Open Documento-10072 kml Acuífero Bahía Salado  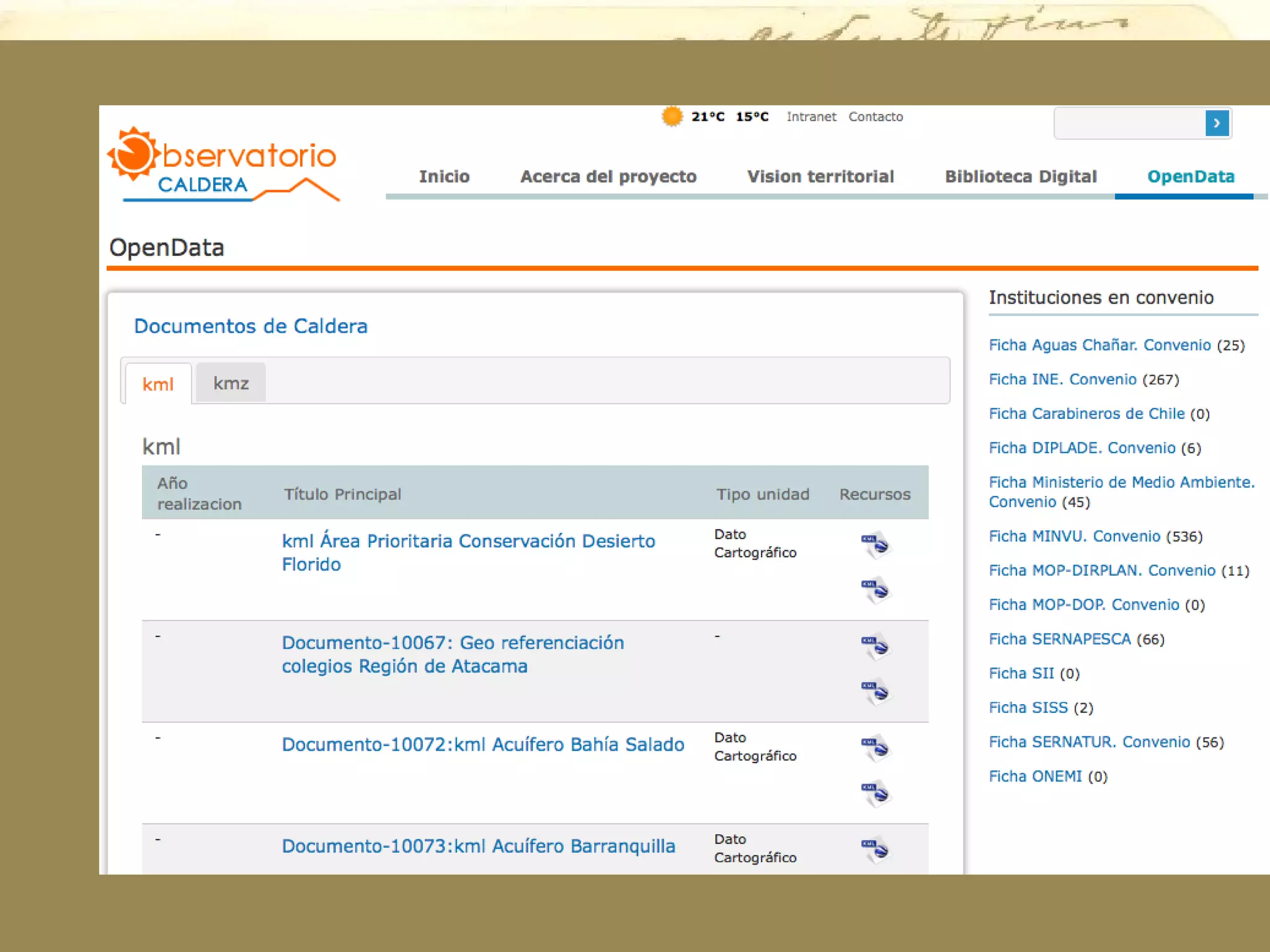pyautogui.click(x=482, y=744)
